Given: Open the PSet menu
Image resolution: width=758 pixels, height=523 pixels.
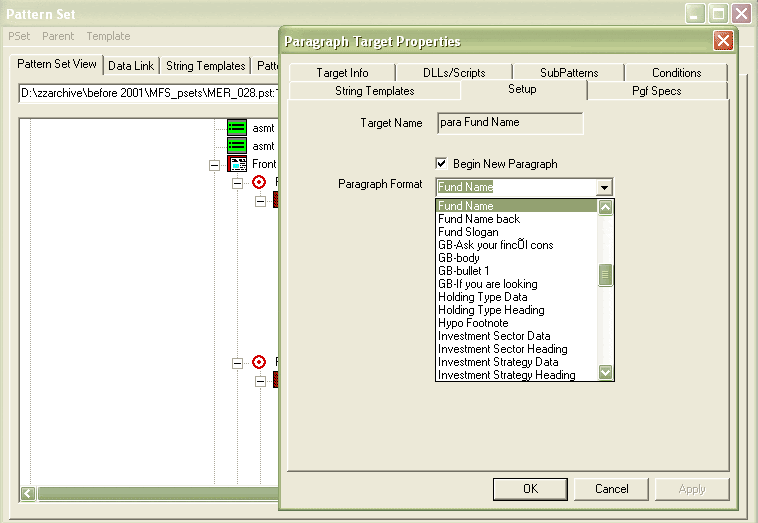Looking at the screenshot, I should click(x=19, y=36).
